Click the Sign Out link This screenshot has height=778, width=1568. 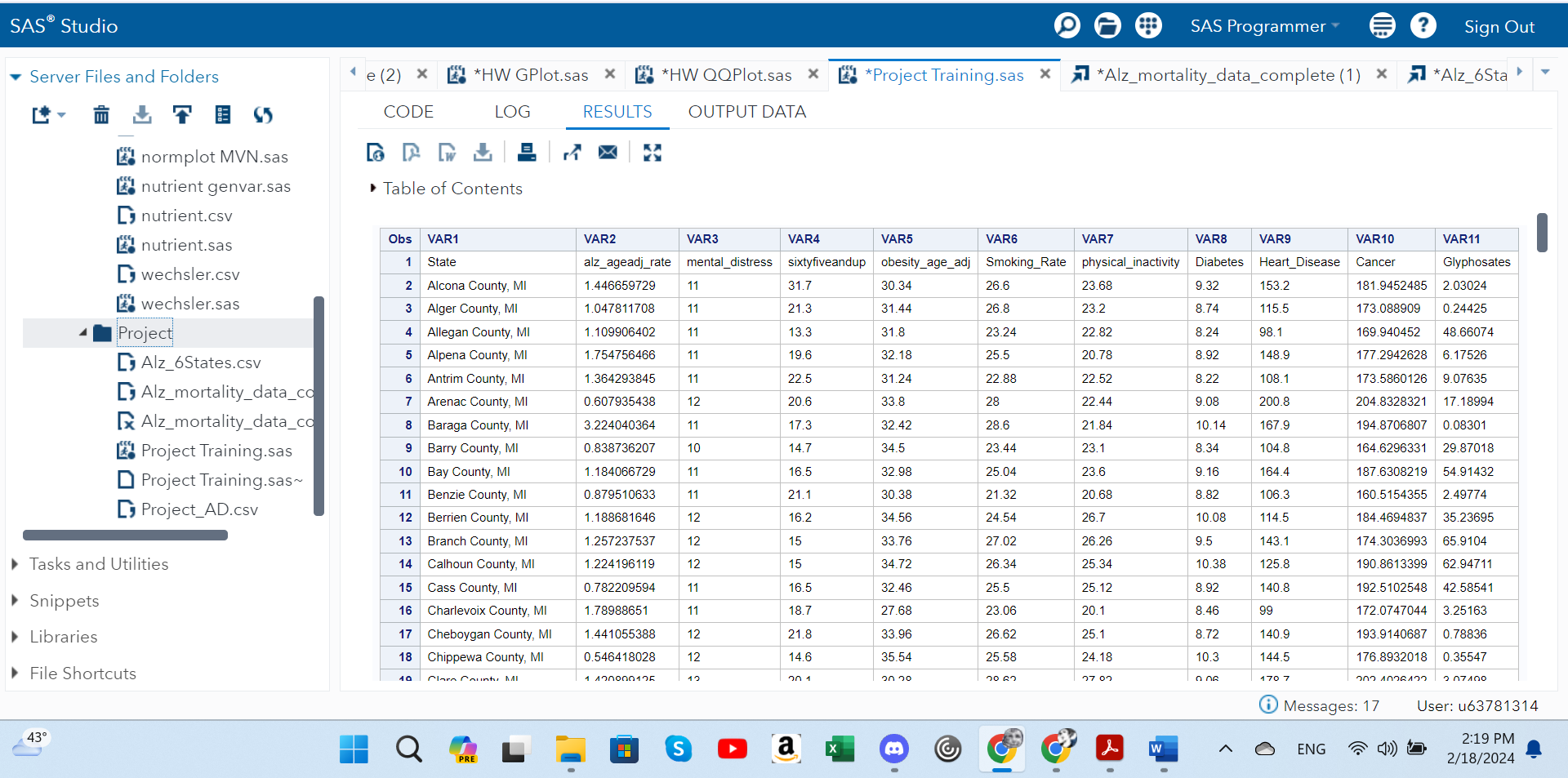pyautogui.click(x=1499, y=27)
